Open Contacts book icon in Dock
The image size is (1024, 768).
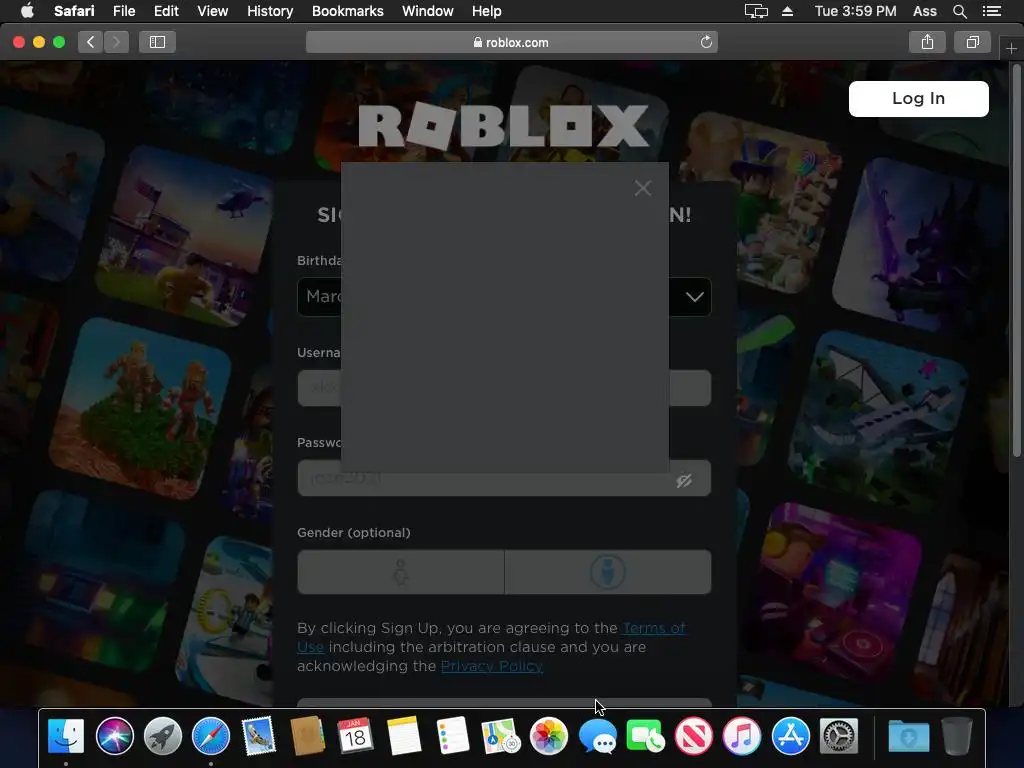(x=307, y=736)
